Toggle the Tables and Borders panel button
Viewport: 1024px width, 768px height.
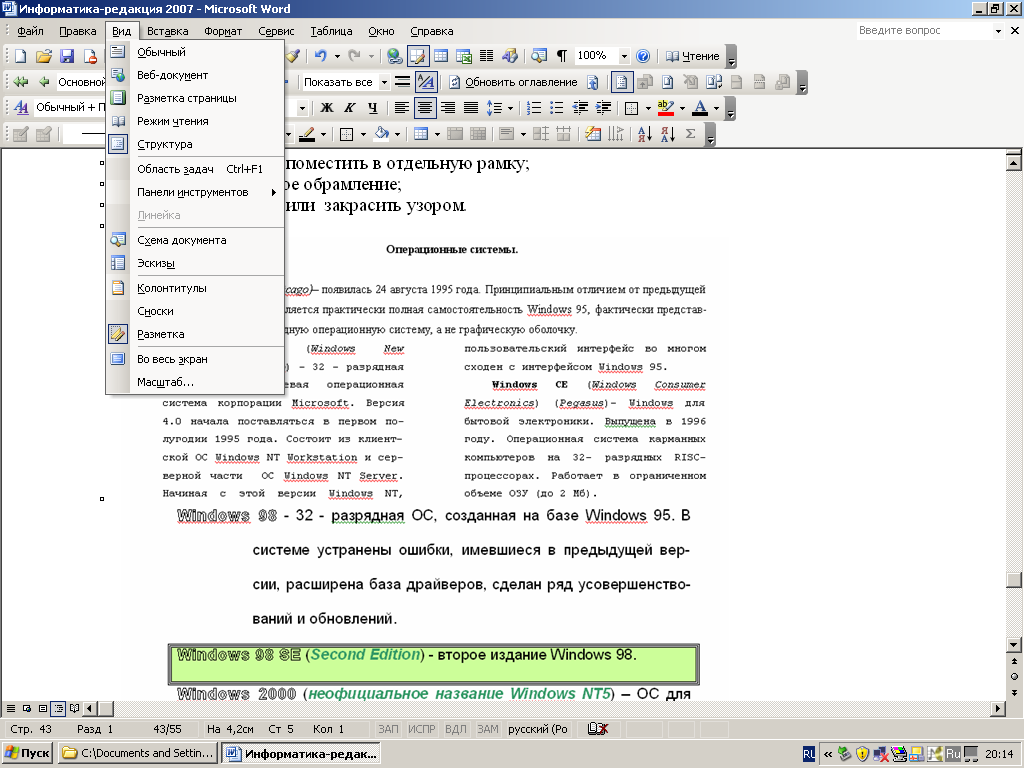point(417,56)
